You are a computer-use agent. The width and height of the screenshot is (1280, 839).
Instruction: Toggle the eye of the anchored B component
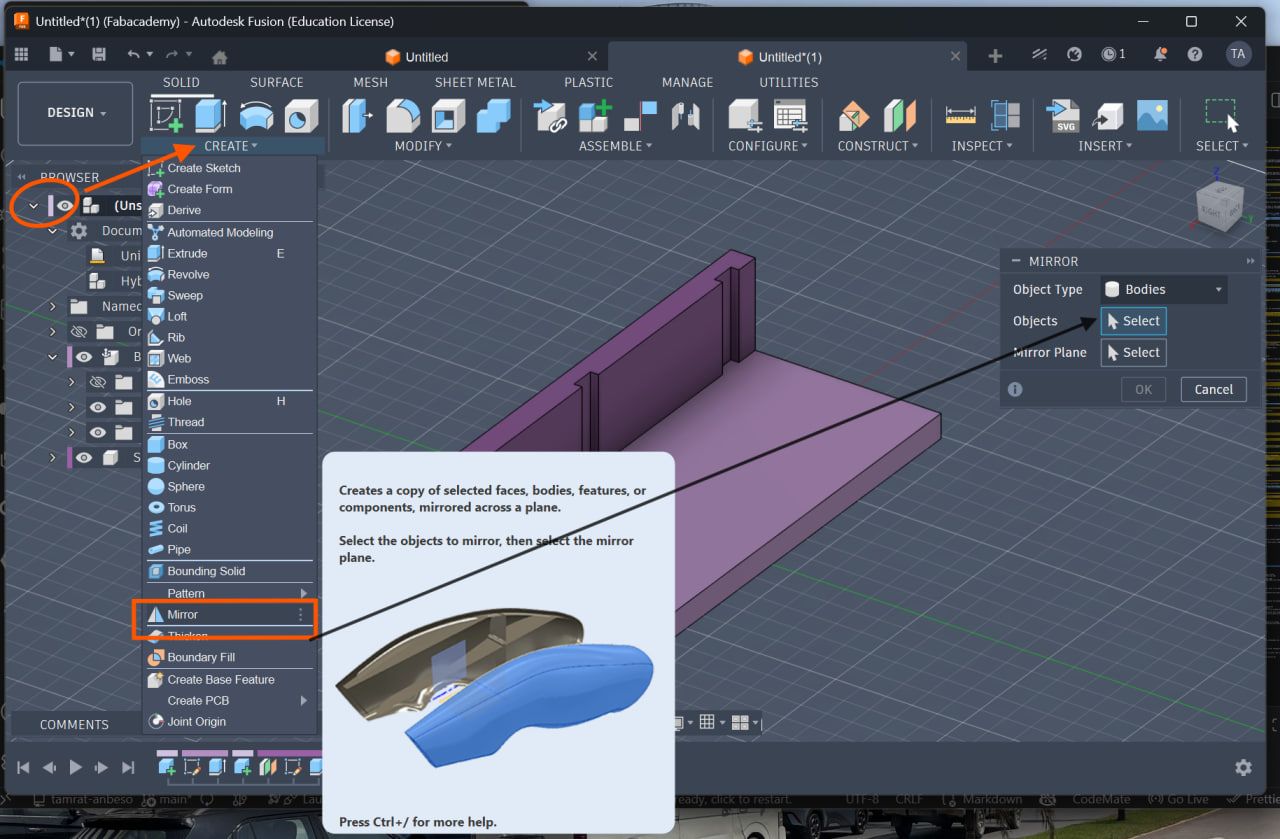(84, 357)
